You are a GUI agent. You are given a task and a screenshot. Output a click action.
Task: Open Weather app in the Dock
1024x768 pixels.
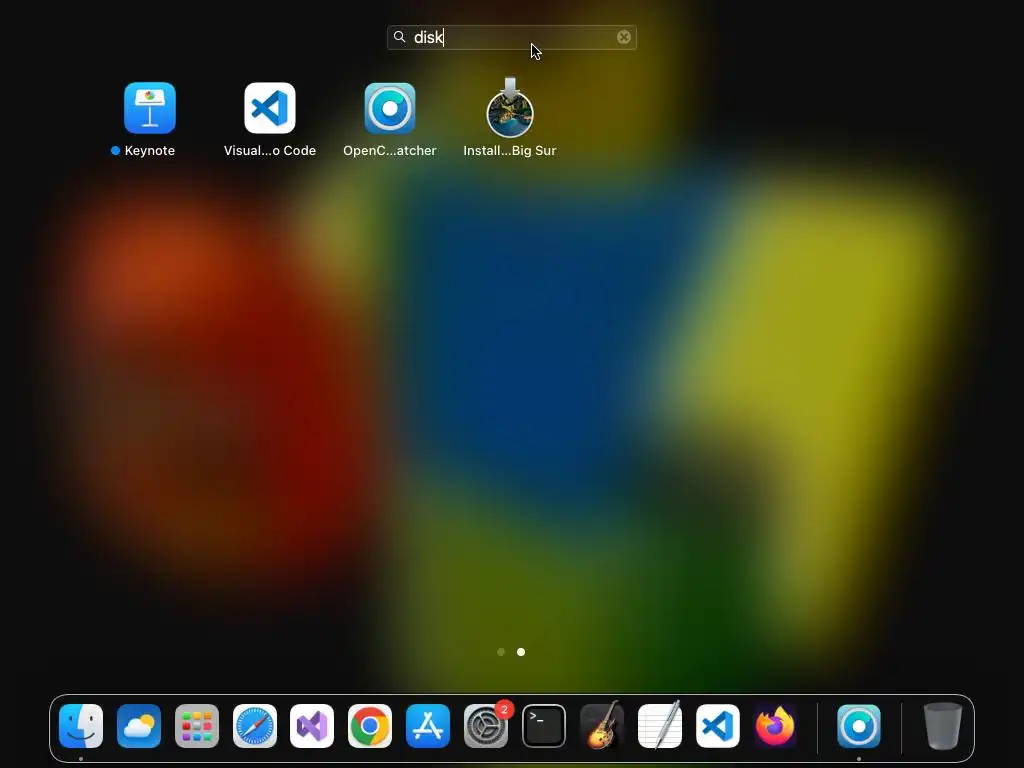click(139, 726)
